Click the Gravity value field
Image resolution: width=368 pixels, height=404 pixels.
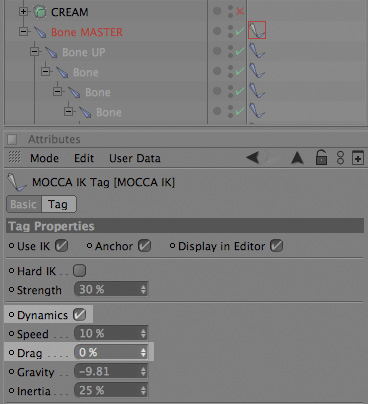point(111,371)
